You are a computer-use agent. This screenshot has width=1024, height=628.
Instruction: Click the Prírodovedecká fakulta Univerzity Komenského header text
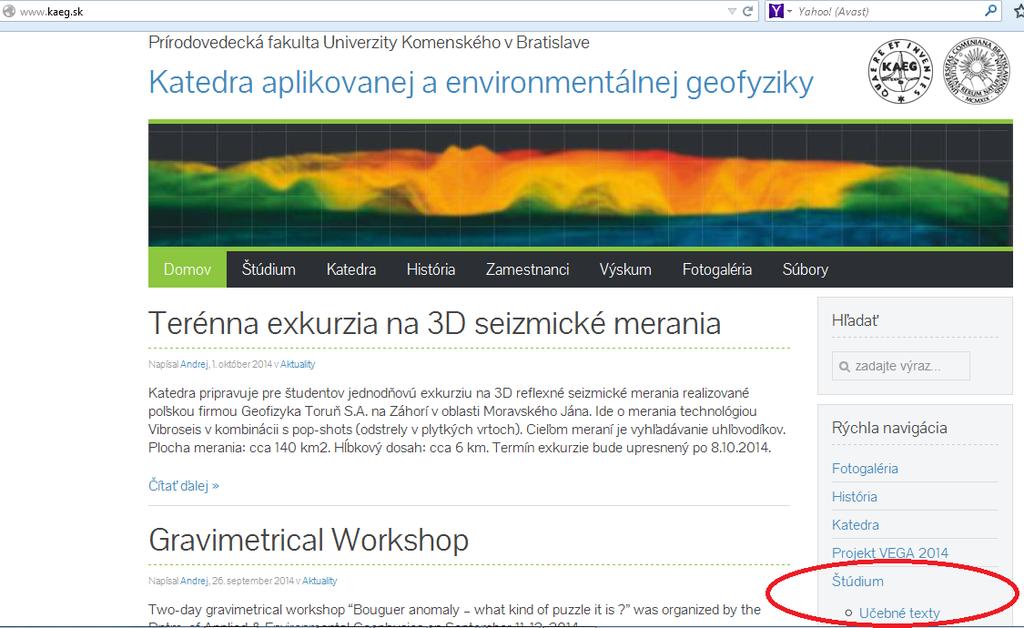pyautogui.click(x=369, y=42)
